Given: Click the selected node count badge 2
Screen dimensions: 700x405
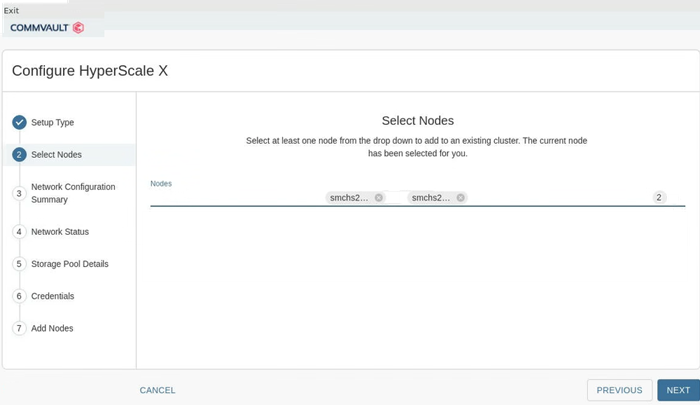Looking at the screenshot, I should 659,197.
